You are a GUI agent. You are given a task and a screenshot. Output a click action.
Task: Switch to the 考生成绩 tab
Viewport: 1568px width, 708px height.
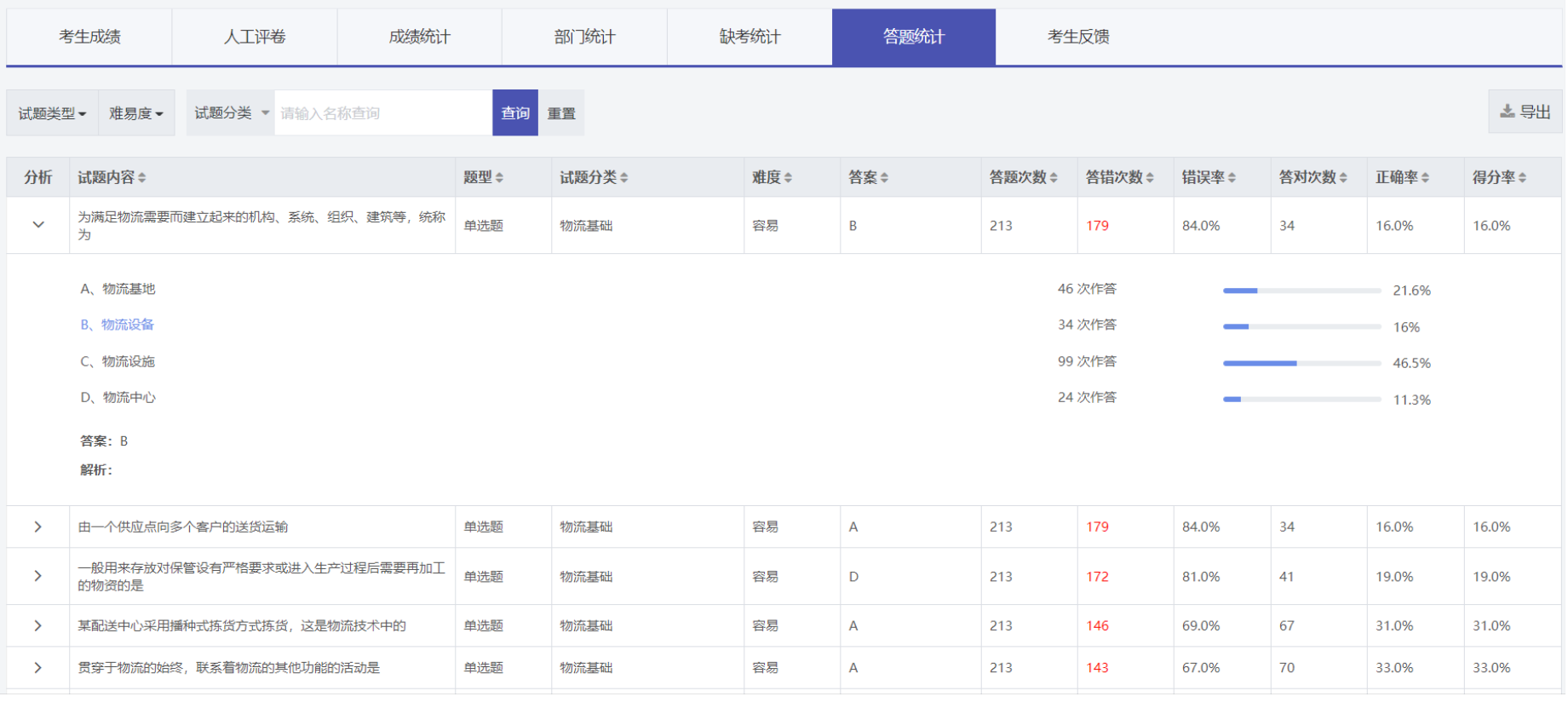89,37
